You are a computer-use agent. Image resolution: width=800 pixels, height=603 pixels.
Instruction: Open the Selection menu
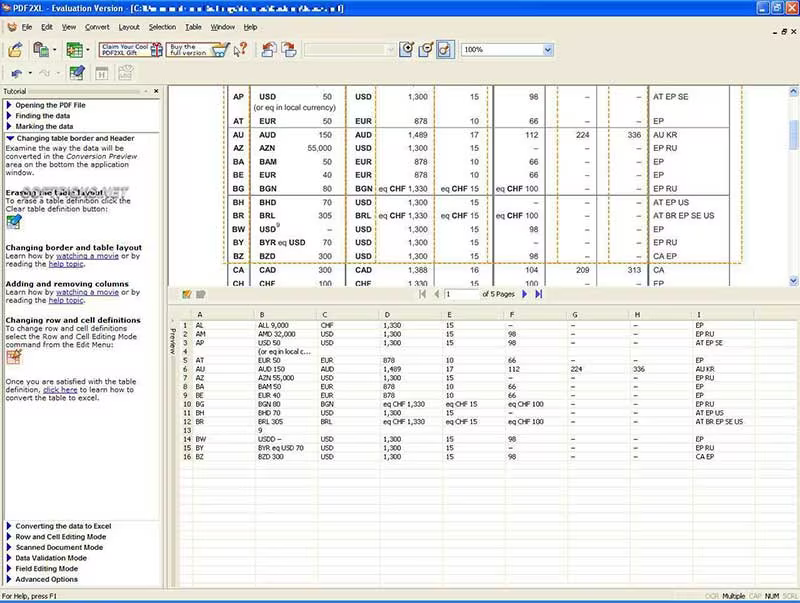tap(162, 27)
